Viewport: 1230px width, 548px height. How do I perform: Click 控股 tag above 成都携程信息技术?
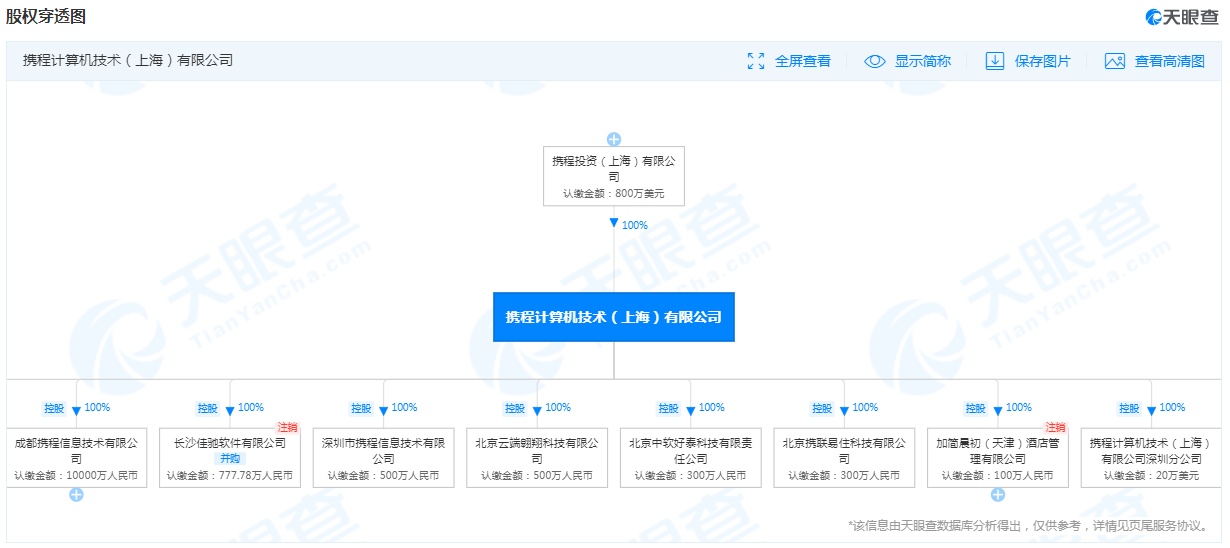54,408
